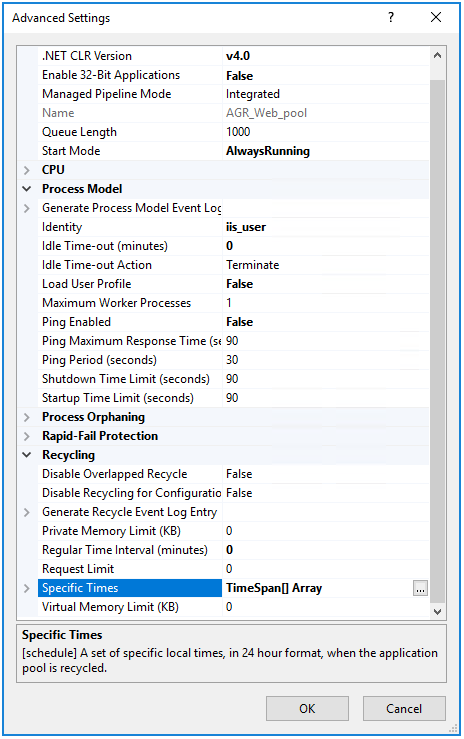Click the Queue Length value field
The height and width of the screenshot is (739, 464).
coord(326,132)
